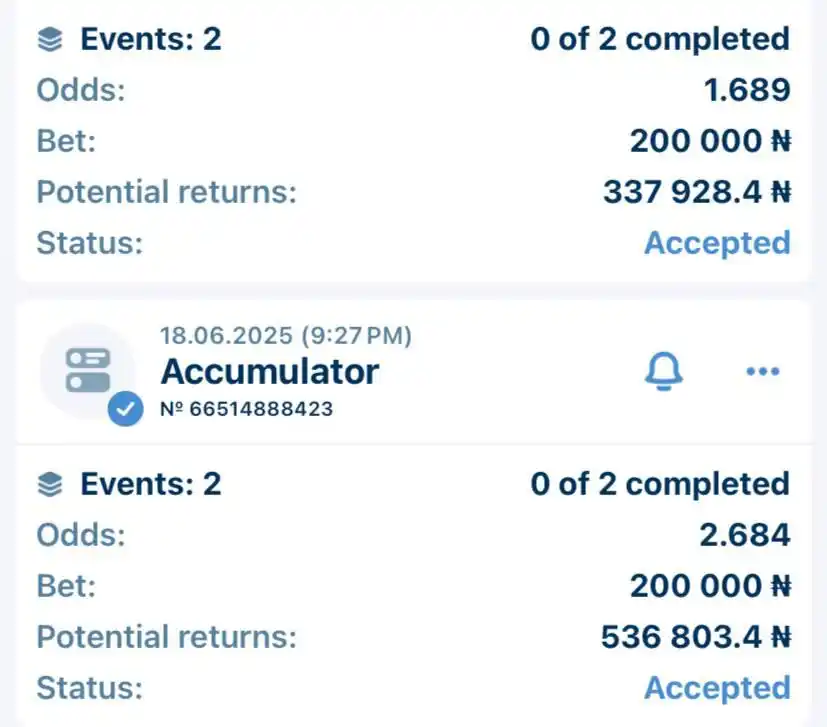
Task: Select the 2.684 odds value
Action: (x=745, y=535)
